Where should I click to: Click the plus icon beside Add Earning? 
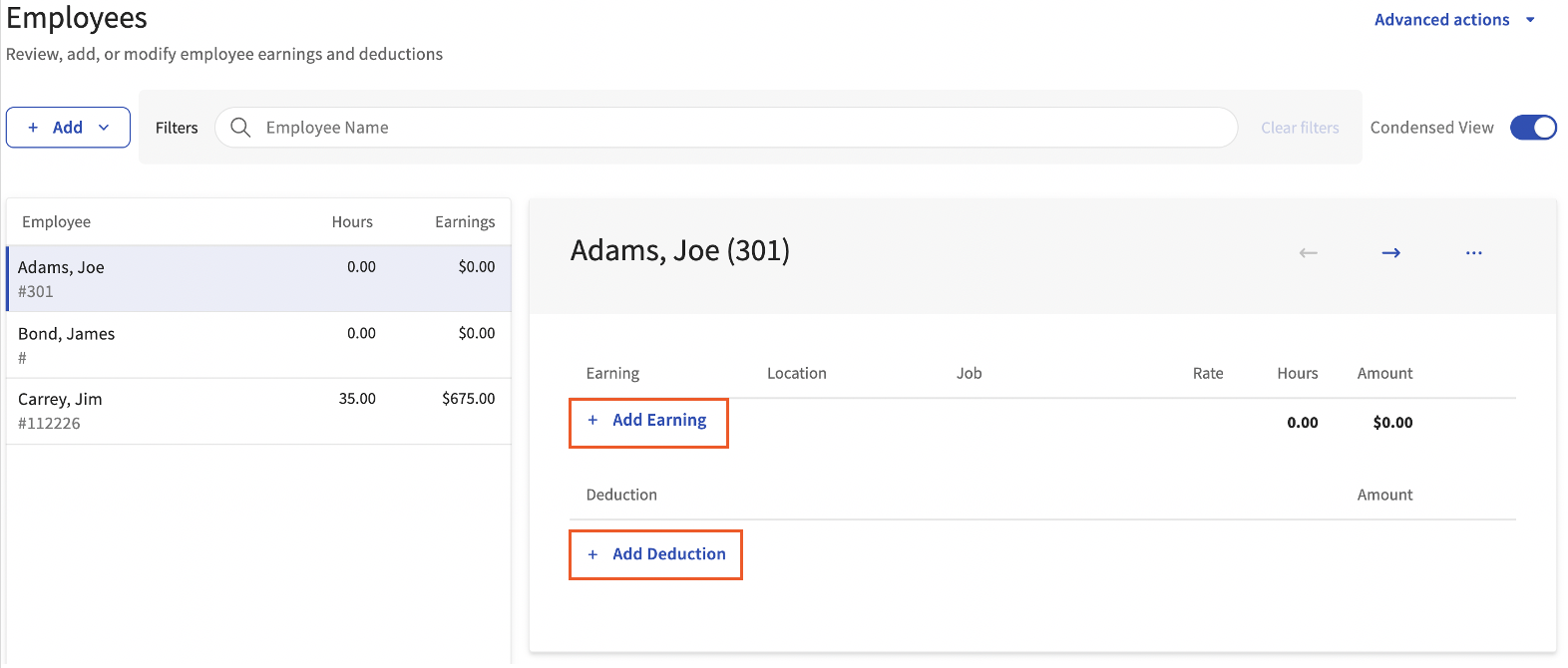coord(592,421)
